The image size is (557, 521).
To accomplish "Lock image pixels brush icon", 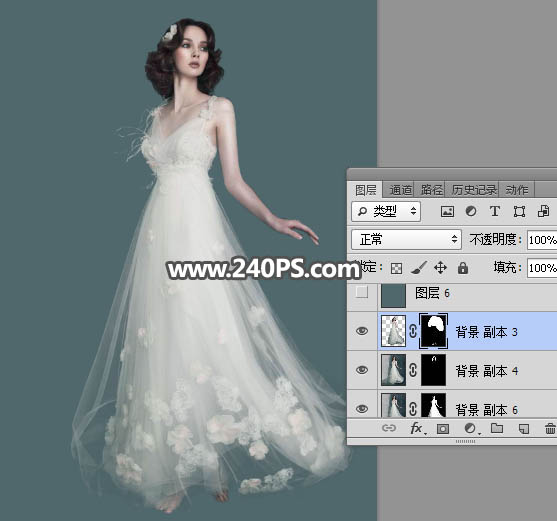I will point(418,268).
